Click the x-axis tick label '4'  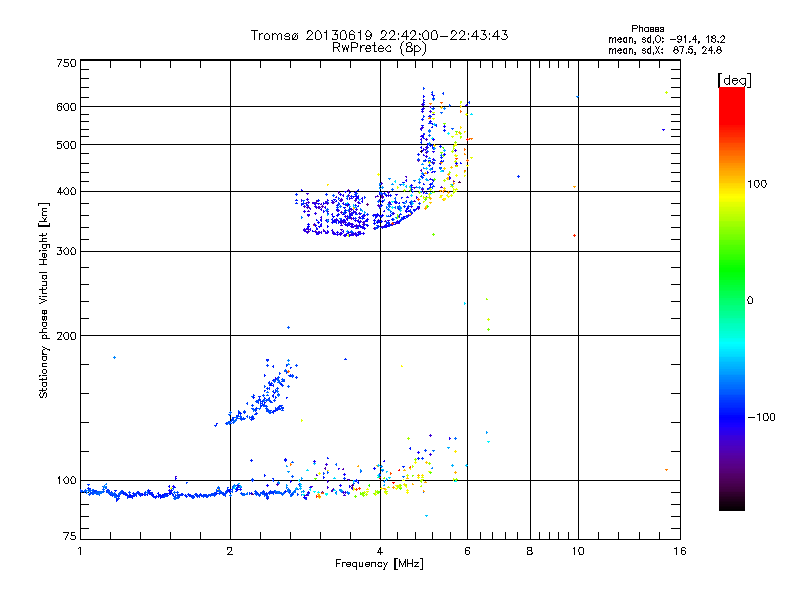380,551
